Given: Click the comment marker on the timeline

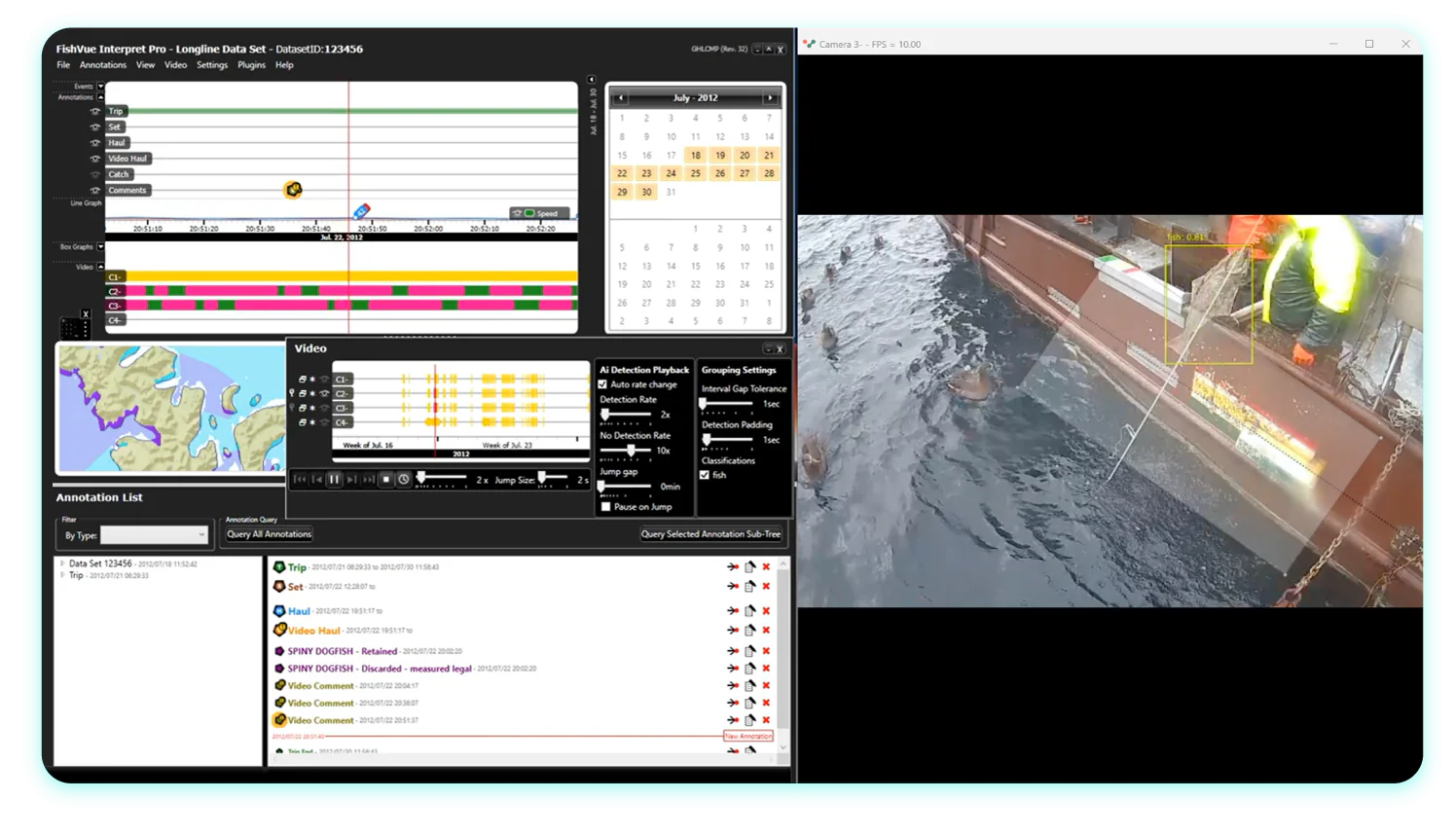Looking at the screenshot, I should (x=292, y=190).
